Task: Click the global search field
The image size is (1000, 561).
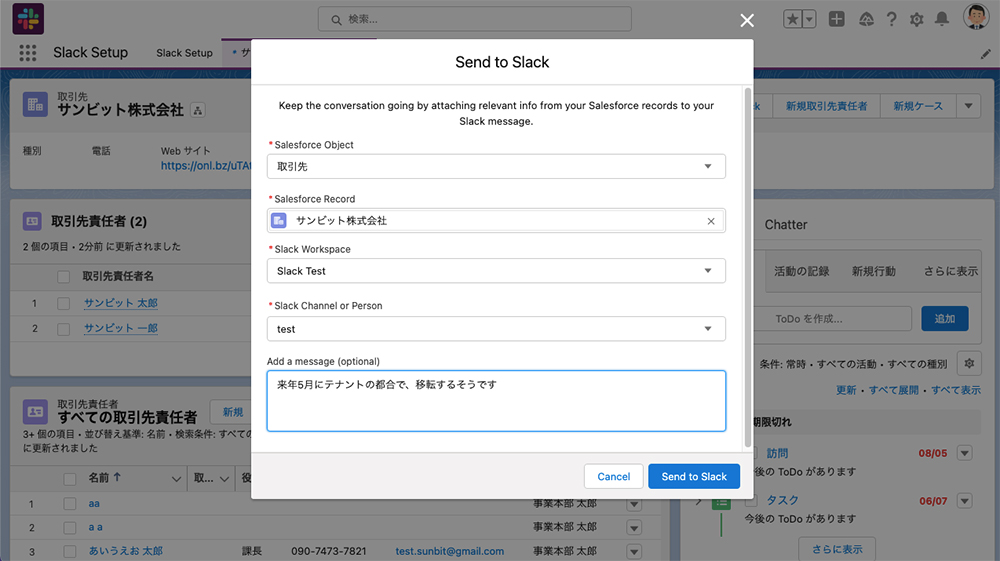Action: pos(474,19)
